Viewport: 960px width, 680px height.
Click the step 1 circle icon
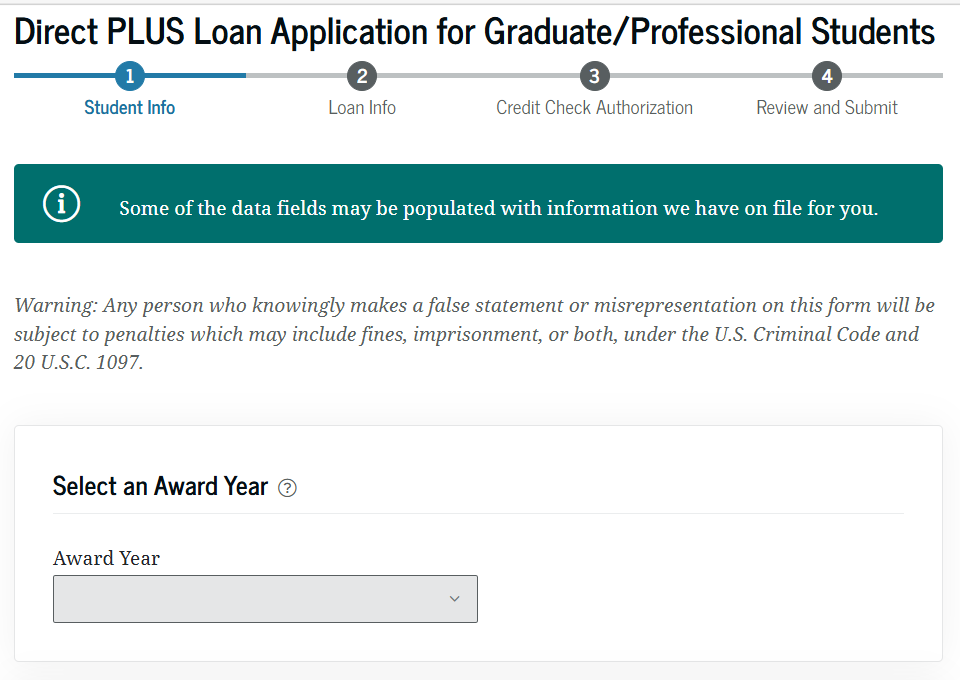(130, 76)
